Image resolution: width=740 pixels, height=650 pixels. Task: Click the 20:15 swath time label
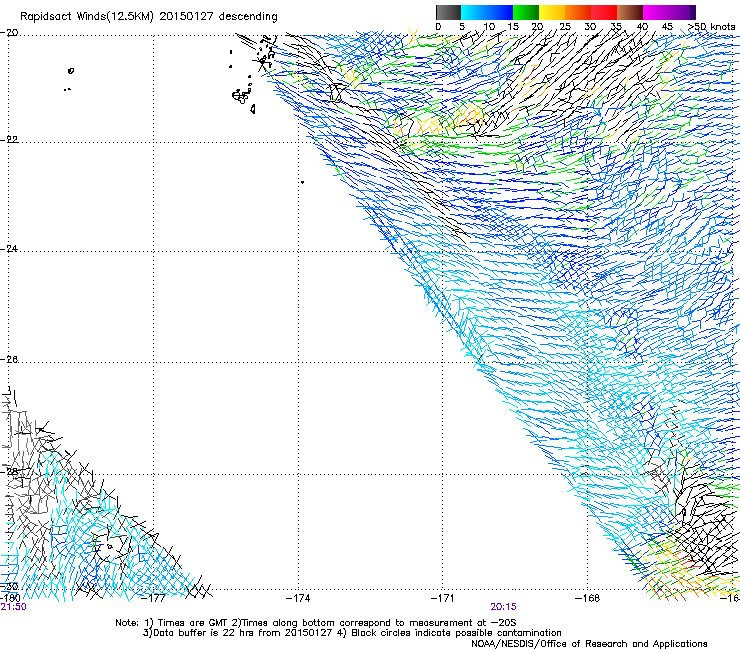(503, 607)
